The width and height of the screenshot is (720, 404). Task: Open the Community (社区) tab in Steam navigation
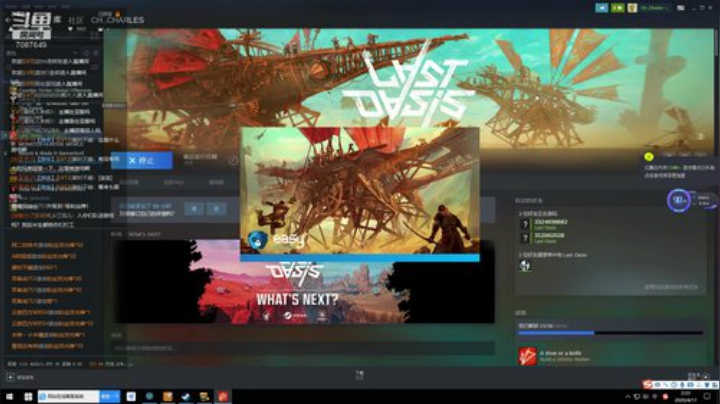[x=76, y=20]
